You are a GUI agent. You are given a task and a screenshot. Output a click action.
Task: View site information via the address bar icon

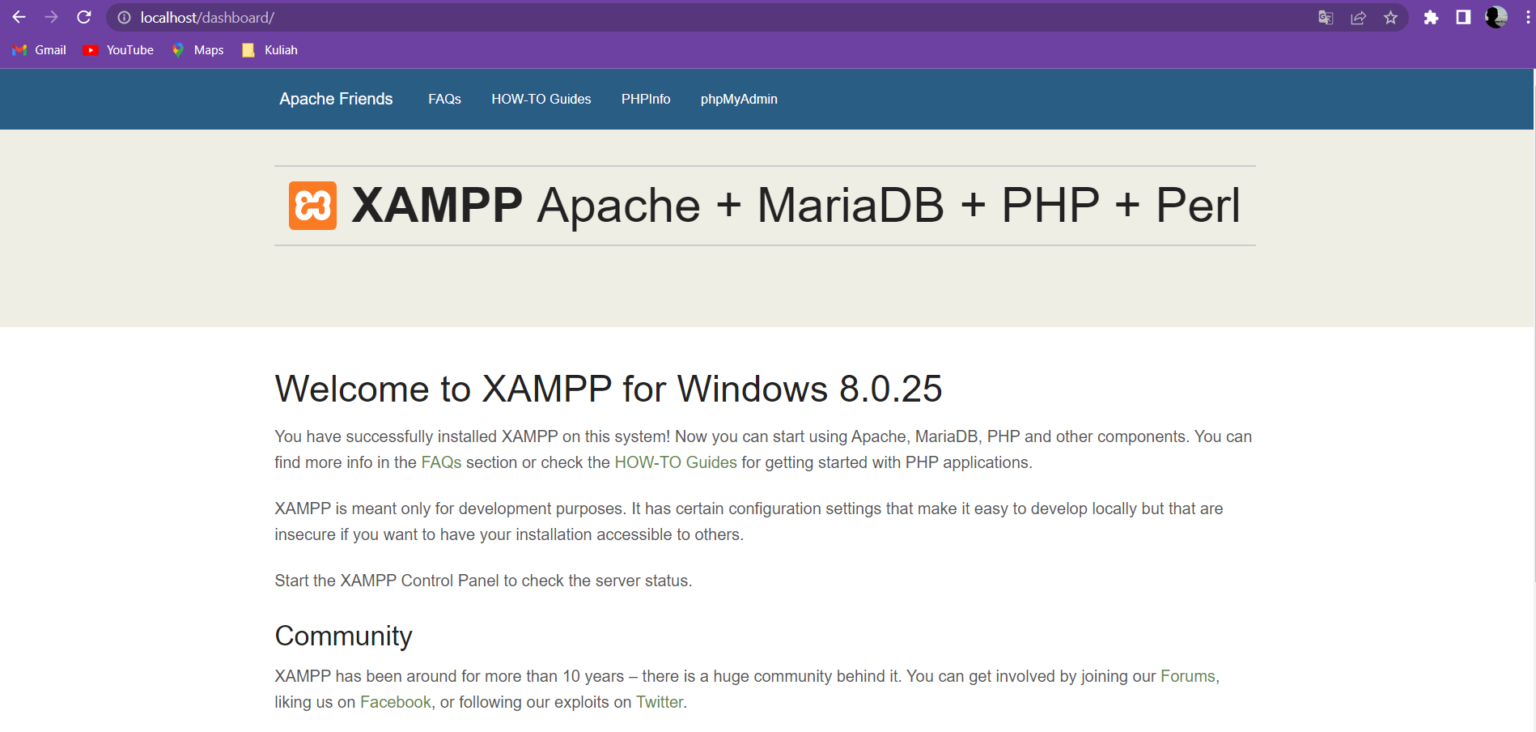(122, 17)
